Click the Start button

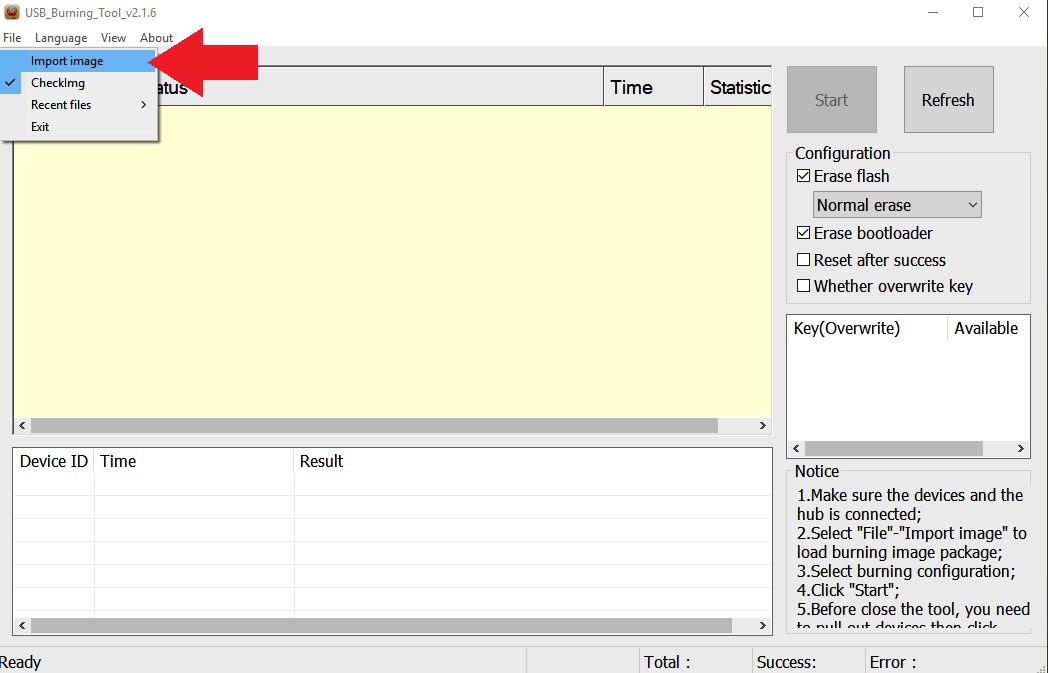(x=831, y=100)
